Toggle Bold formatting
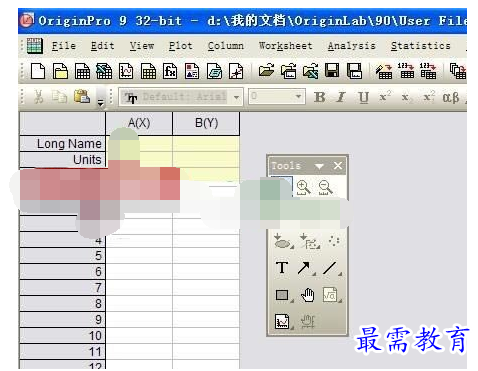The image size is (478, 371). point(319,97)
